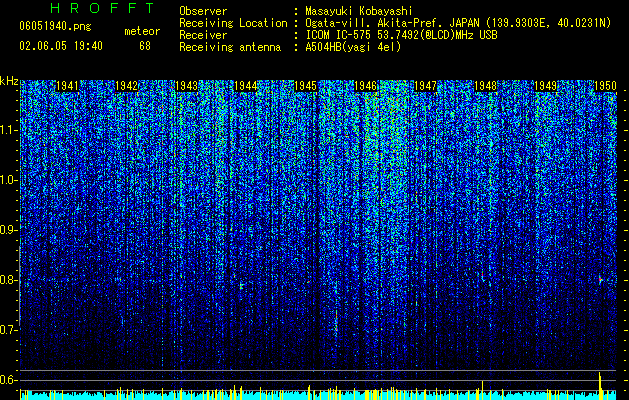Click the 0.6 kHz axis label
Screen dimensions: 629x400
point(9,380)
